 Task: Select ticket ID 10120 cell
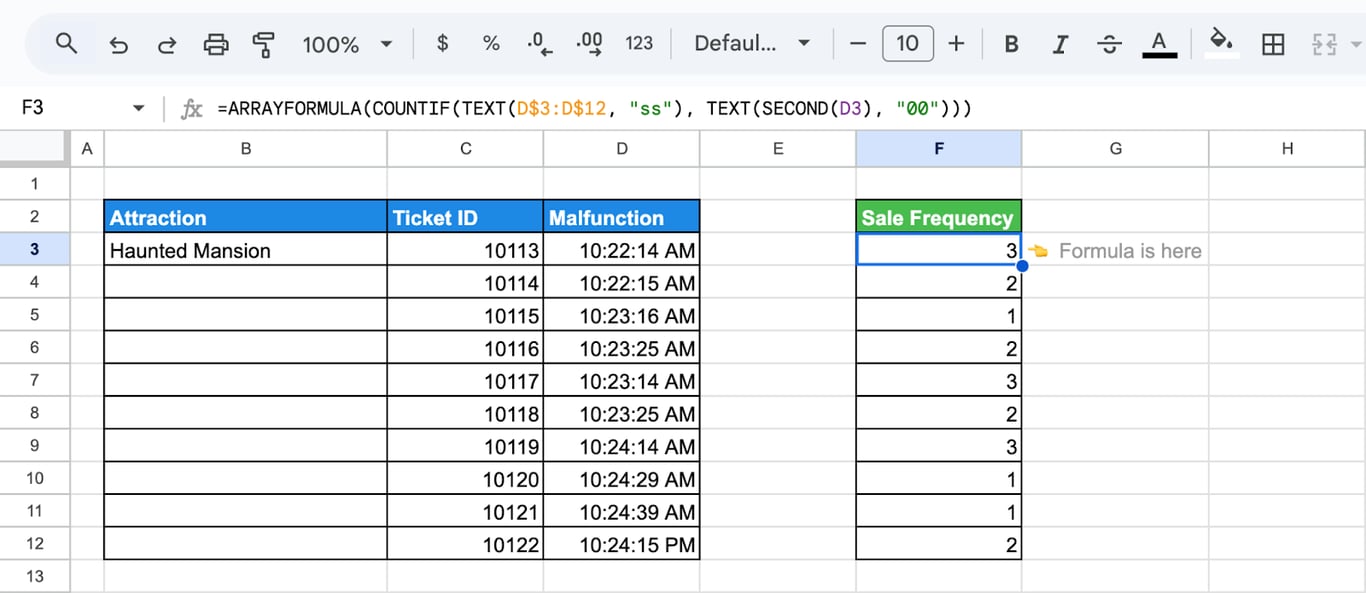click(x=466, y=479)
